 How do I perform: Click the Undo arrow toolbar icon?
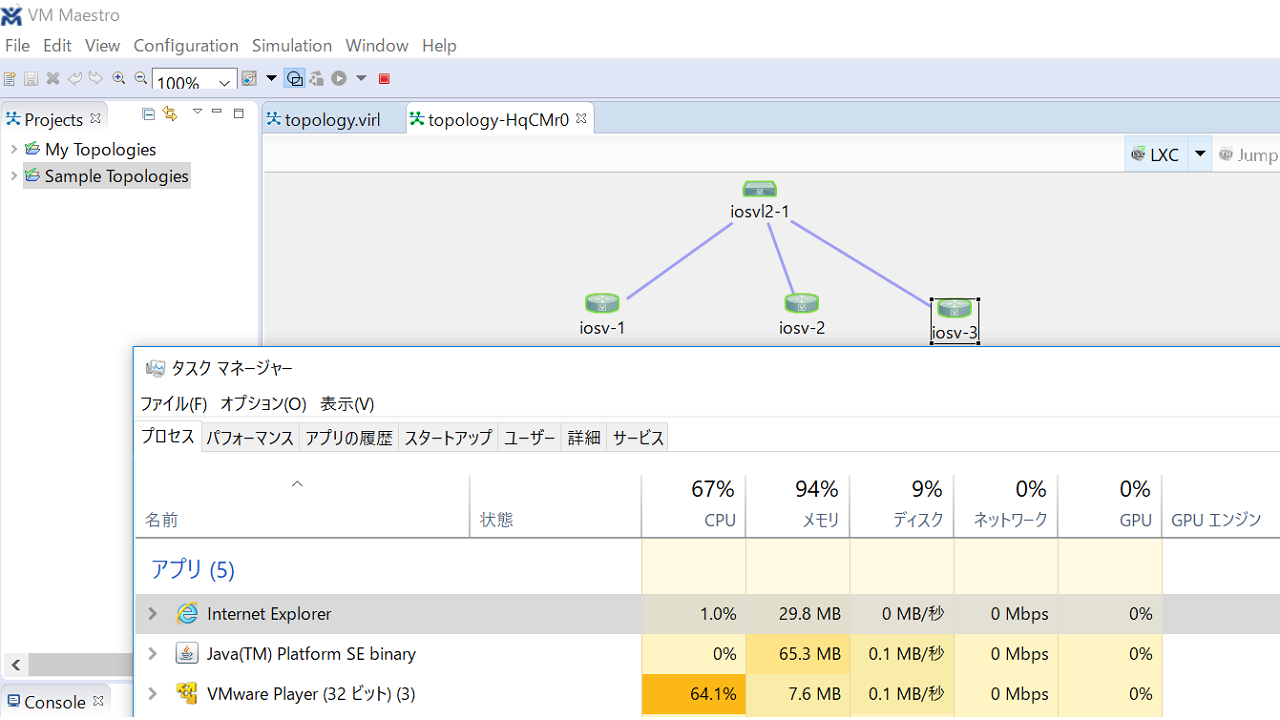pos(75,78)
